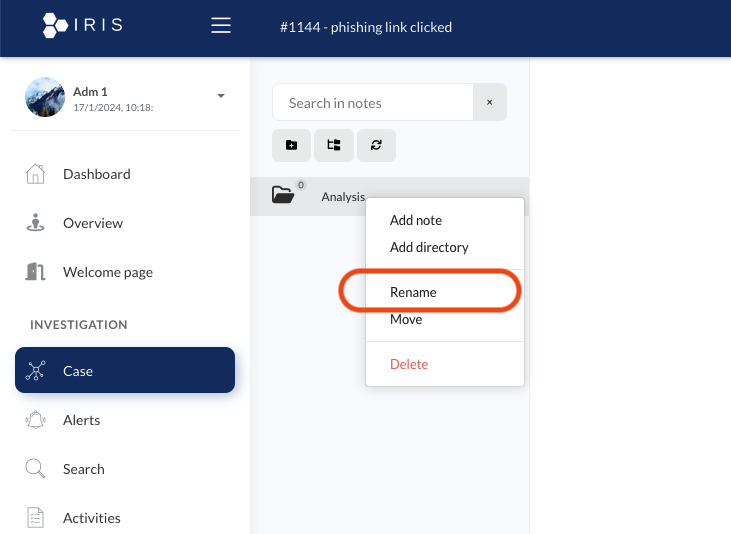This screenshot has width=731, height=534.
Task: Toggle the hamburger sidebar menu
Action: tap(221, 25)
